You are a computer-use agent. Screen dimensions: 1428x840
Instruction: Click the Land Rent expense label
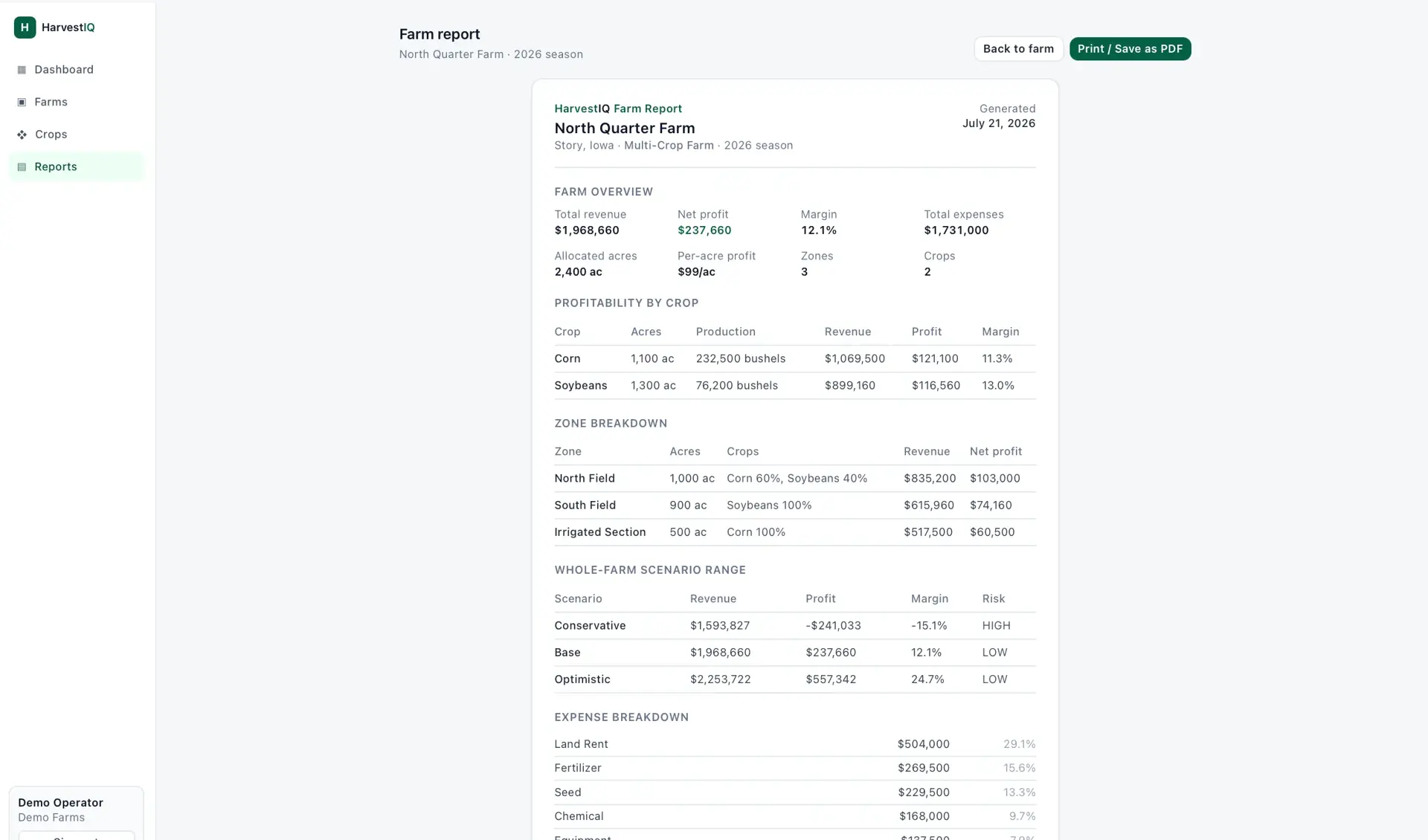[581, 744]
